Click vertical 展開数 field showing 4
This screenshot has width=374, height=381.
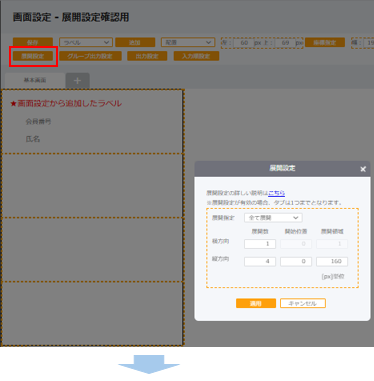click(x=260, y=261)
